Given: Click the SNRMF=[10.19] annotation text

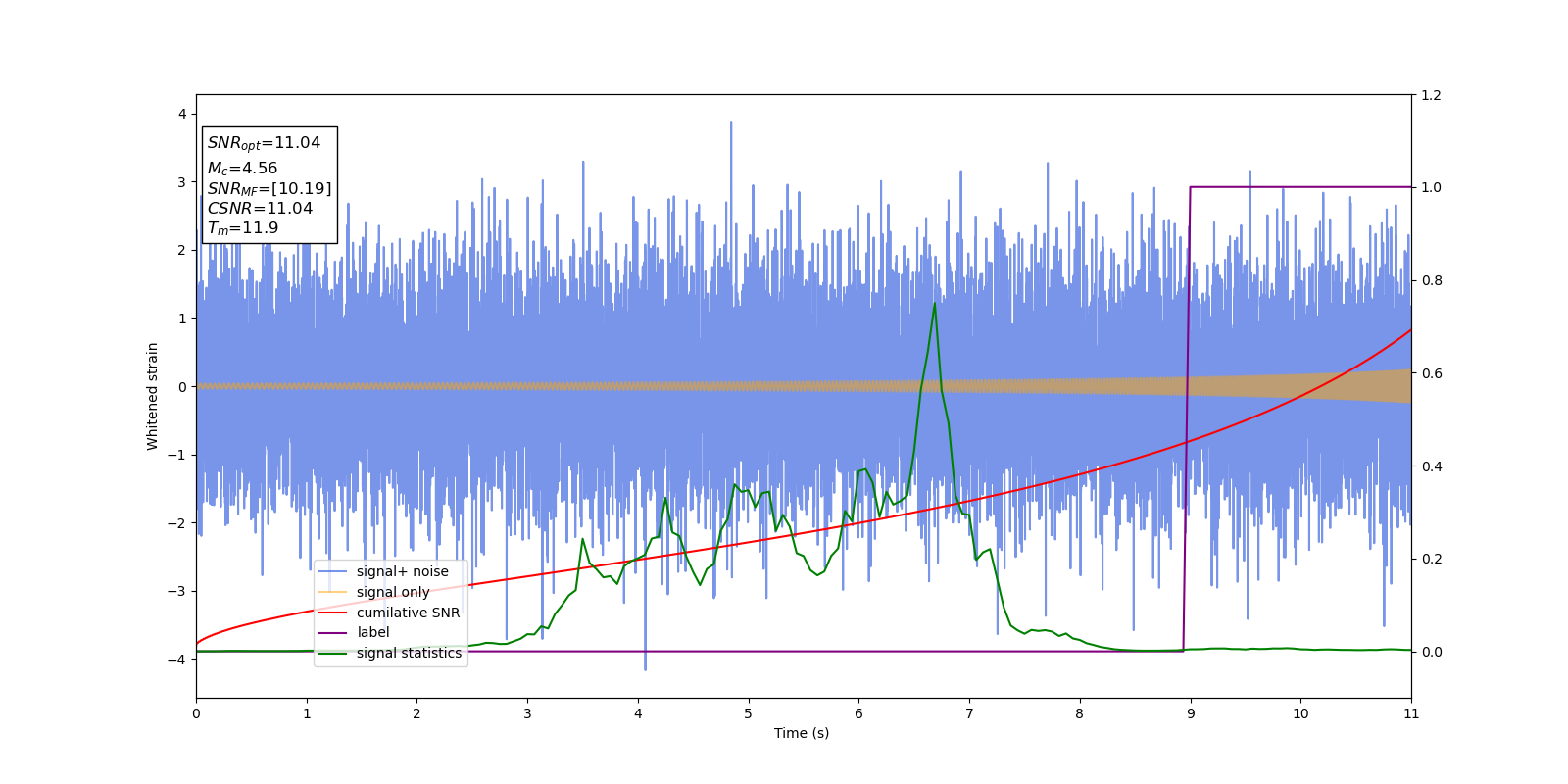Looking at the screenshot, I should 269,188.
